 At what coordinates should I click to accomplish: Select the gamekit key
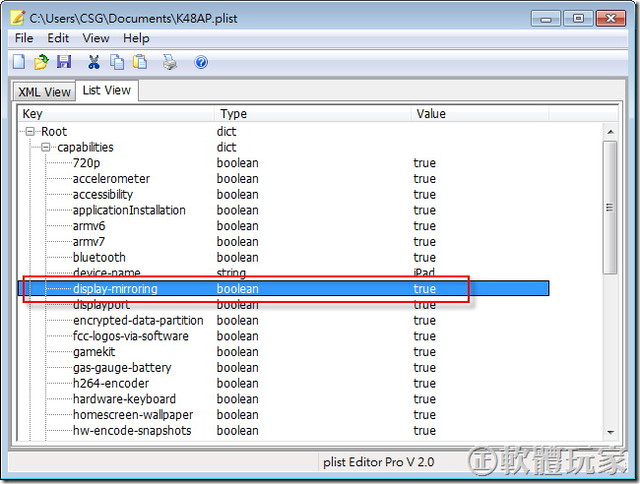[x=94, y=352]
